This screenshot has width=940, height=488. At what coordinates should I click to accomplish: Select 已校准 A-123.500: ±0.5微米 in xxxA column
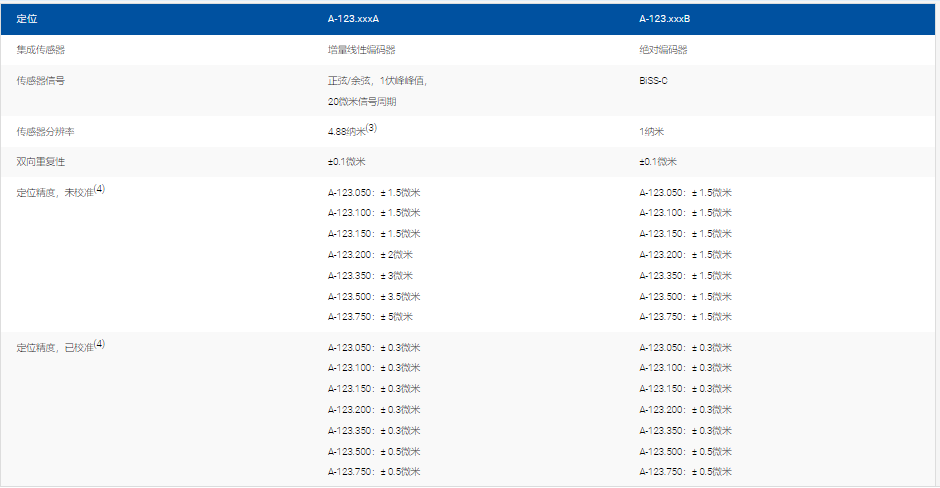[x=373, y=451]
